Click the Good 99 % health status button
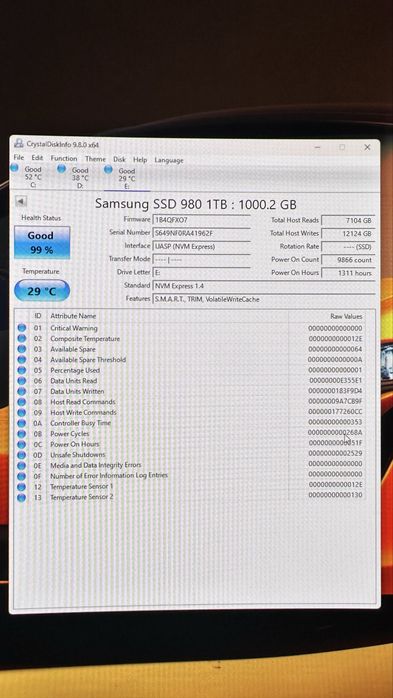 [42, 243]
